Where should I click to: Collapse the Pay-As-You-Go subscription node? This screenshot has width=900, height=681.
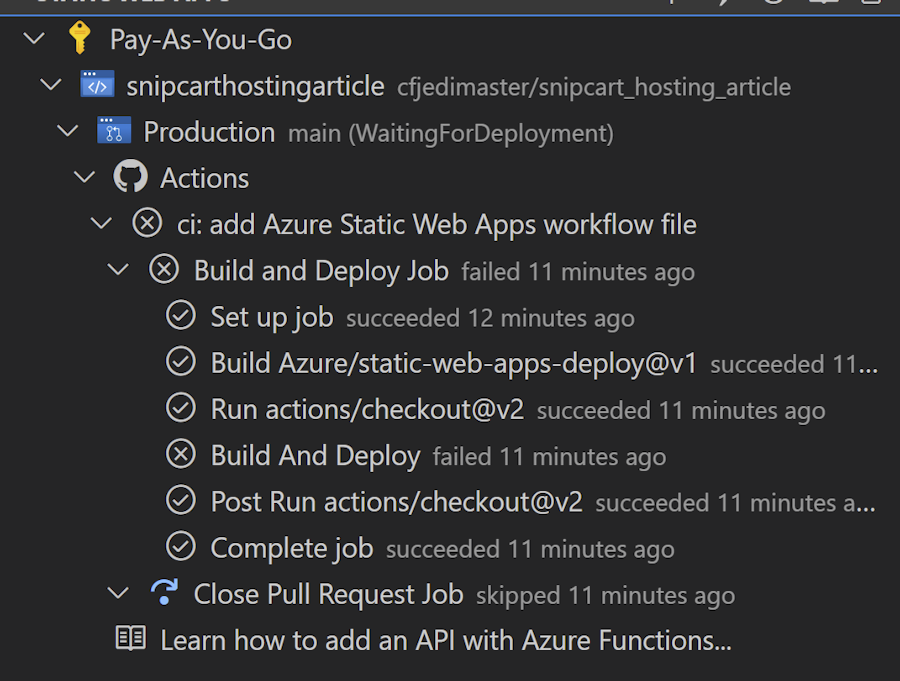point(34,38)
